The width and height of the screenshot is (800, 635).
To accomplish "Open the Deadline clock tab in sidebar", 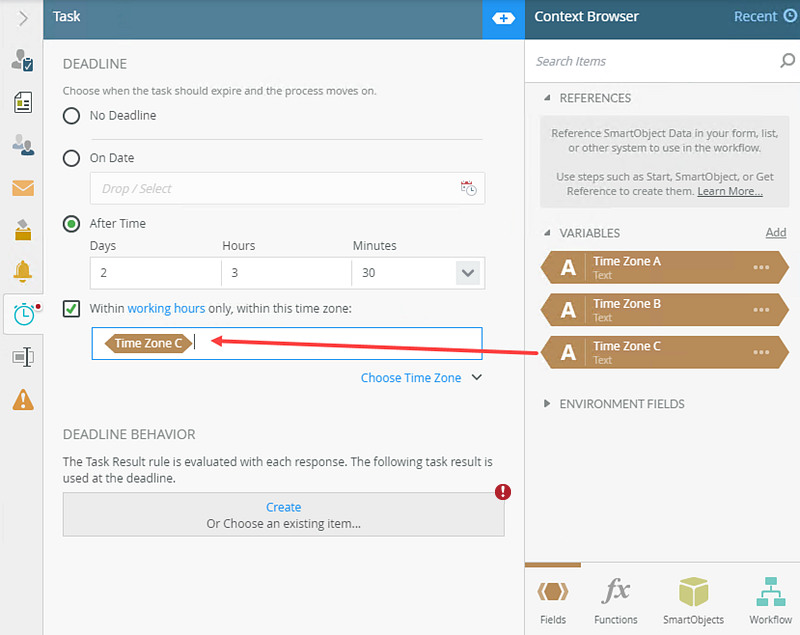I will 23,314.
